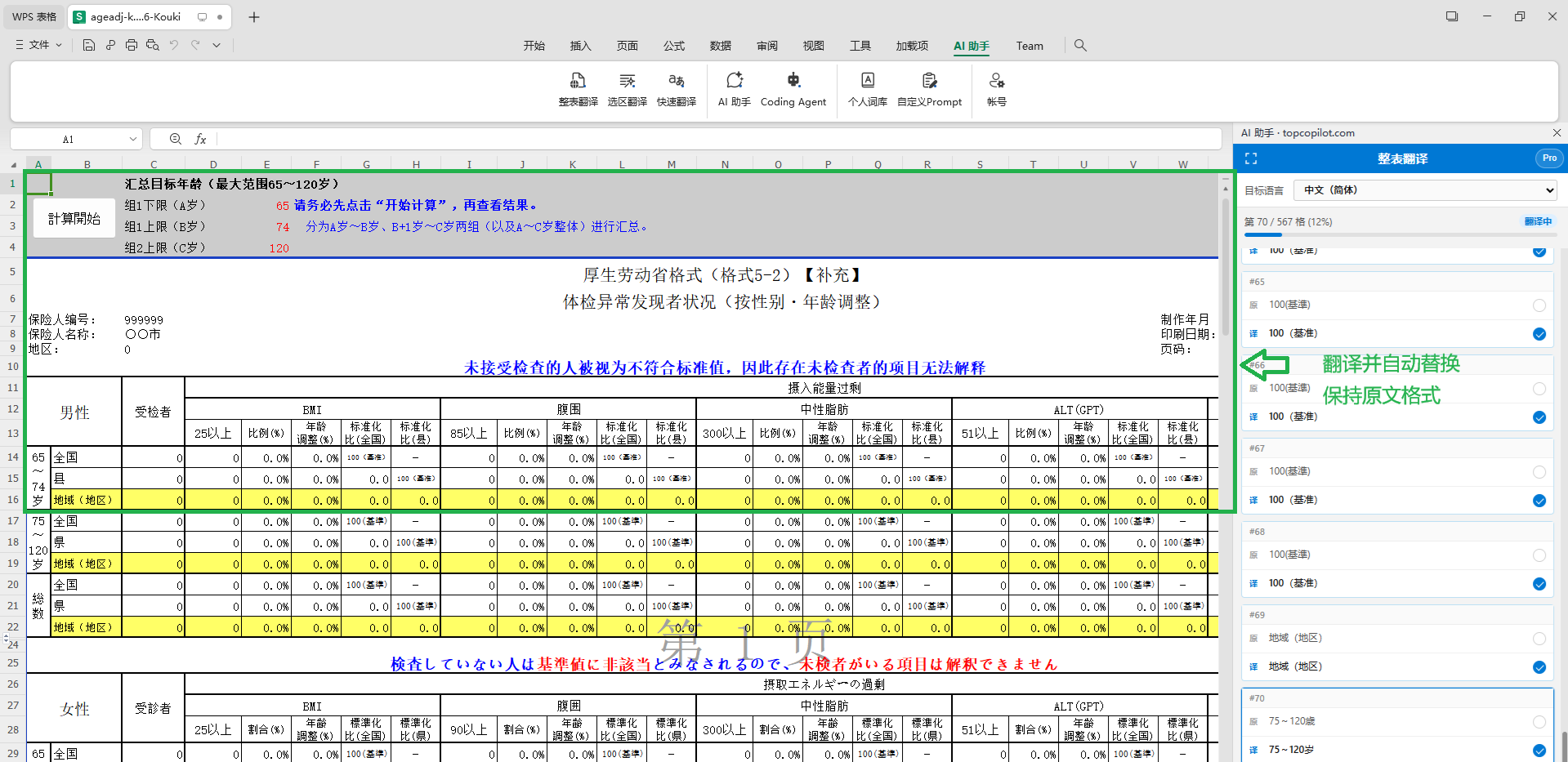This screenshot has width=1568, height=762.
Task: Open the 工具 ribbon tab
Action: [x=860, y=46]
